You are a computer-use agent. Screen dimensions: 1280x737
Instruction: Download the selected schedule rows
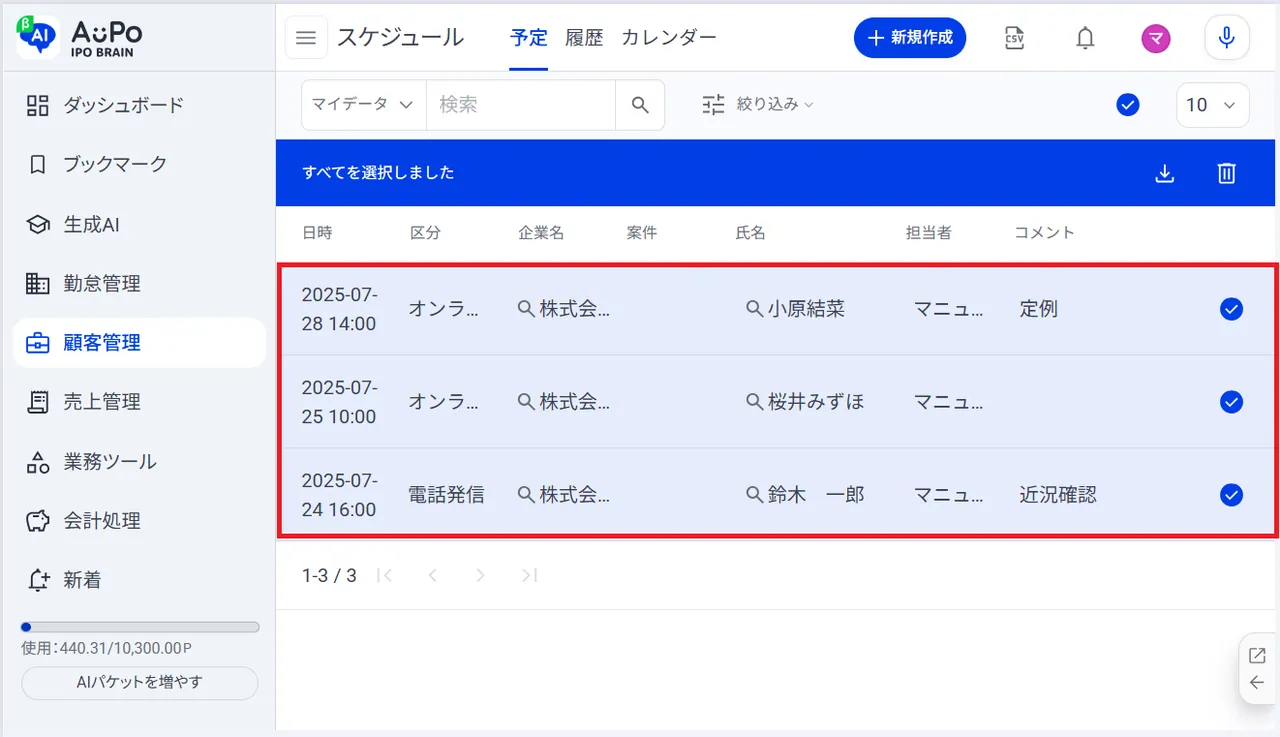pos(1164,173)
